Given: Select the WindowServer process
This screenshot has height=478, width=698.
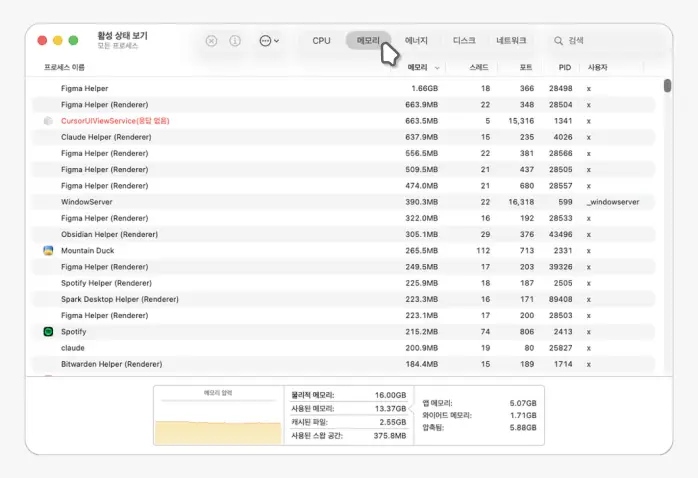Looking at the screenshot, I should (x=343, y=202).
